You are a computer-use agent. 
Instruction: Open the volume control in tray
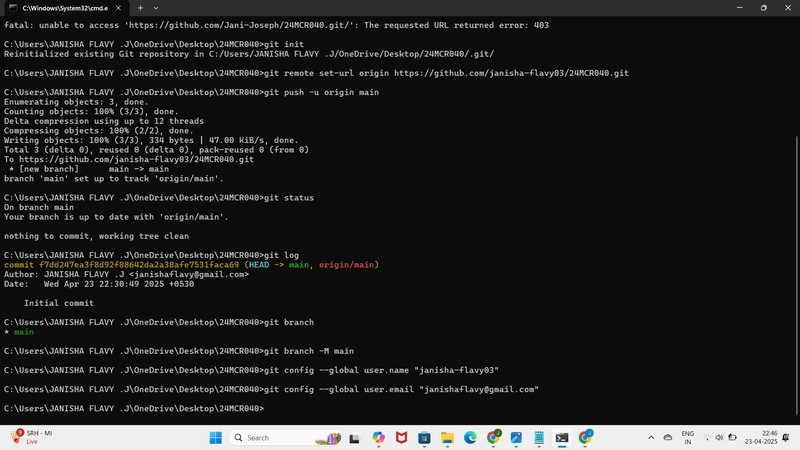(719, 438)
